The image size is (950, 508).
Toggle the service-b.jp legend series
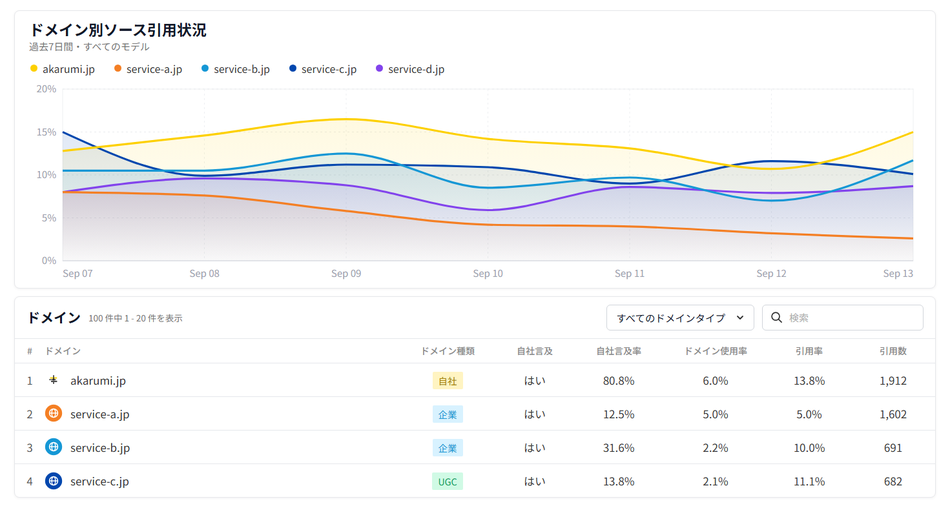pyautogui.click(x=236, y=69)
